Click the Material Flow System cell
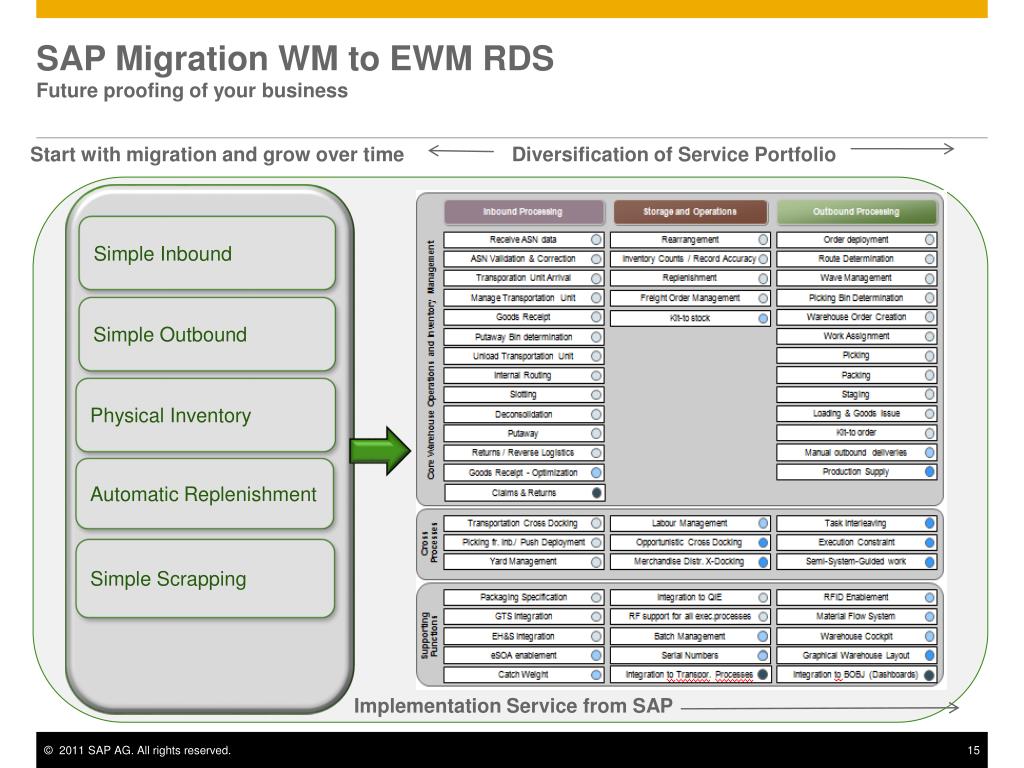Viewport: 1024px width, 768px height. coord(857,616)
